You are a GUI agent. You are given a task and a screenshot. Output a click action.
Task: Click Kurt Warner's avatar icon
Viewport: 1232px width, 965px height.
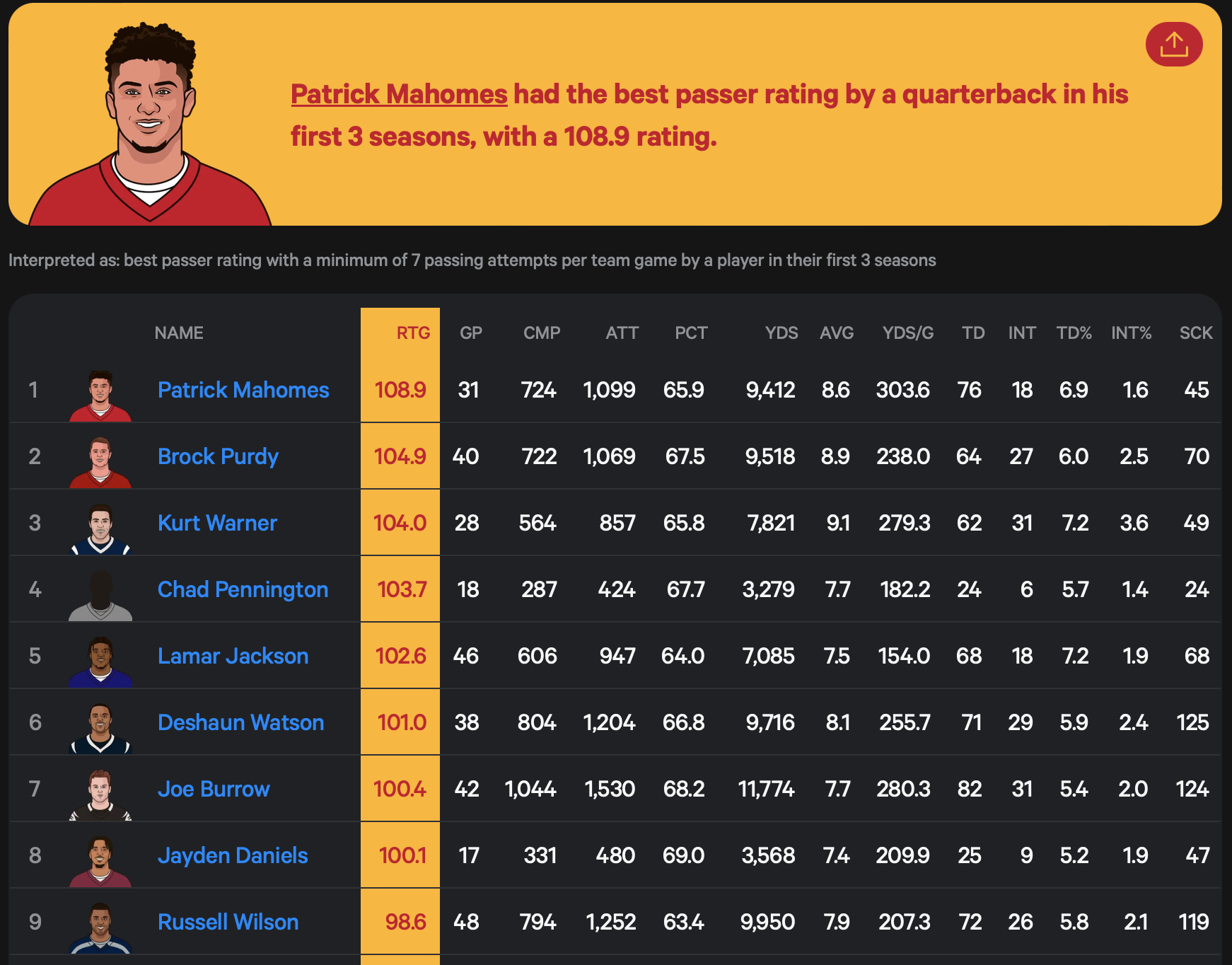[x=100, y=528]
